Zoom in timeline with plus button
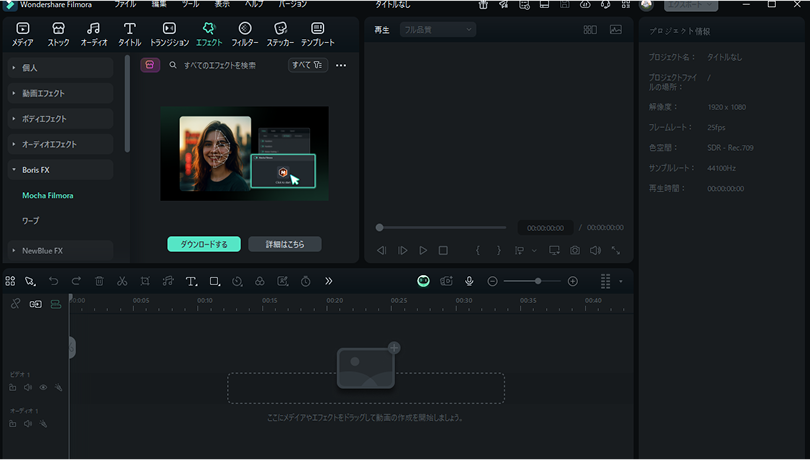Viewport: 810px width, 460px height. tap(572, 281)
